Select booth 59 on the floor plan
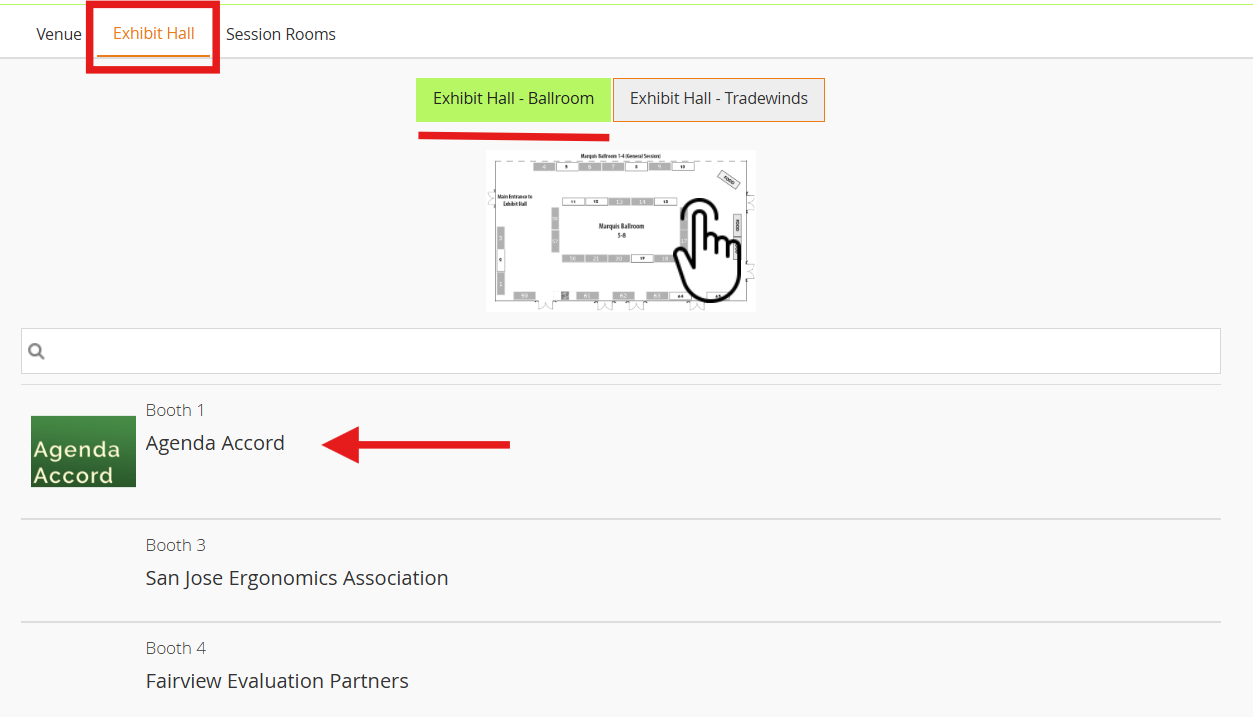 (x=524, y=295)
